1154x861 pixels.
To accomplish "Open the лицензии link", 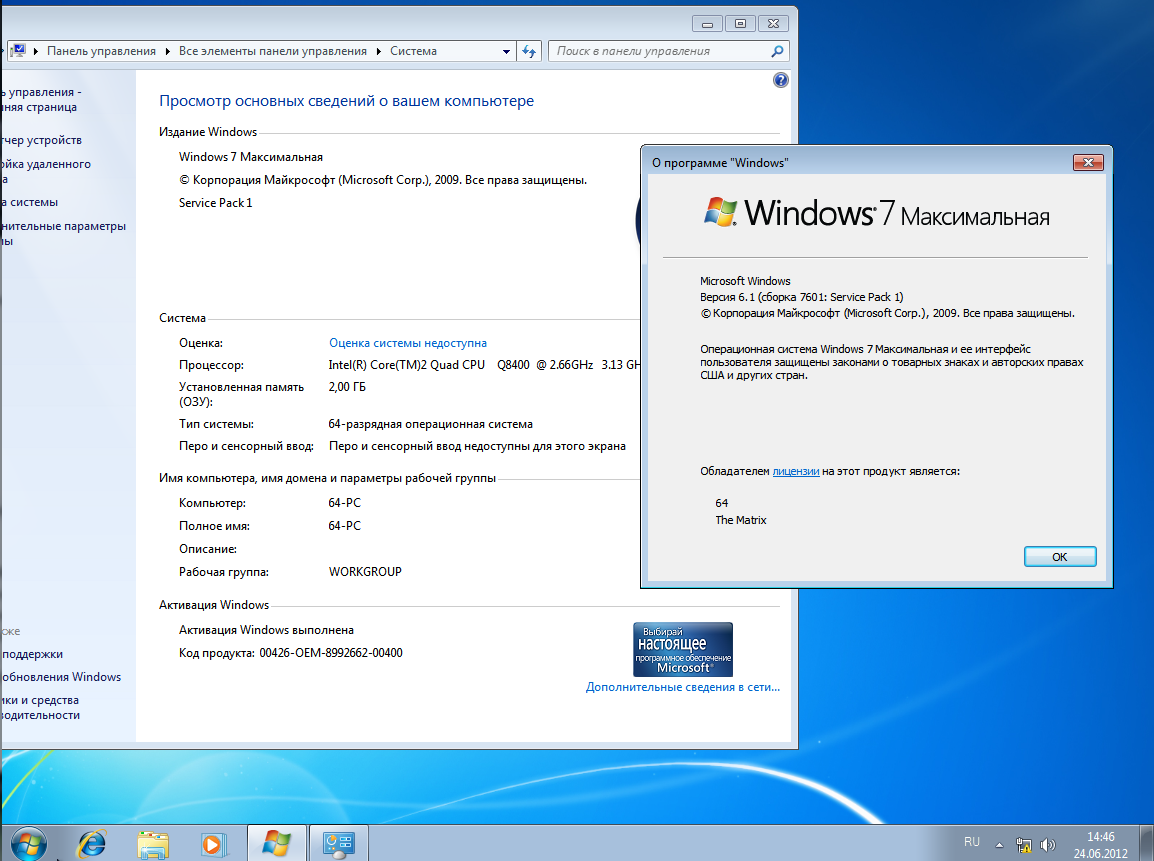I will point(796,471).
